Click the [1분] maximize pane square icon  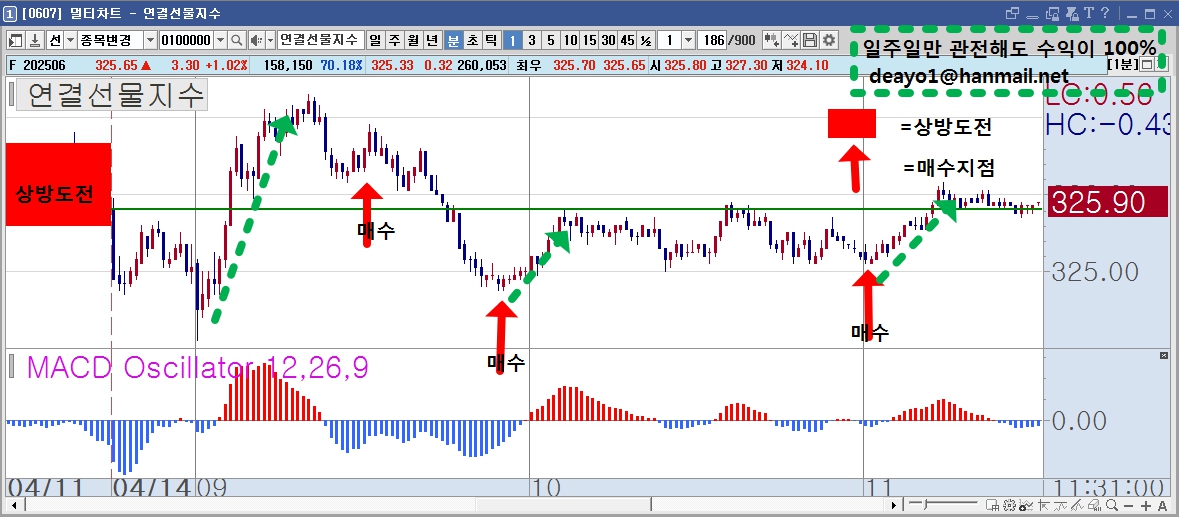1147,65
